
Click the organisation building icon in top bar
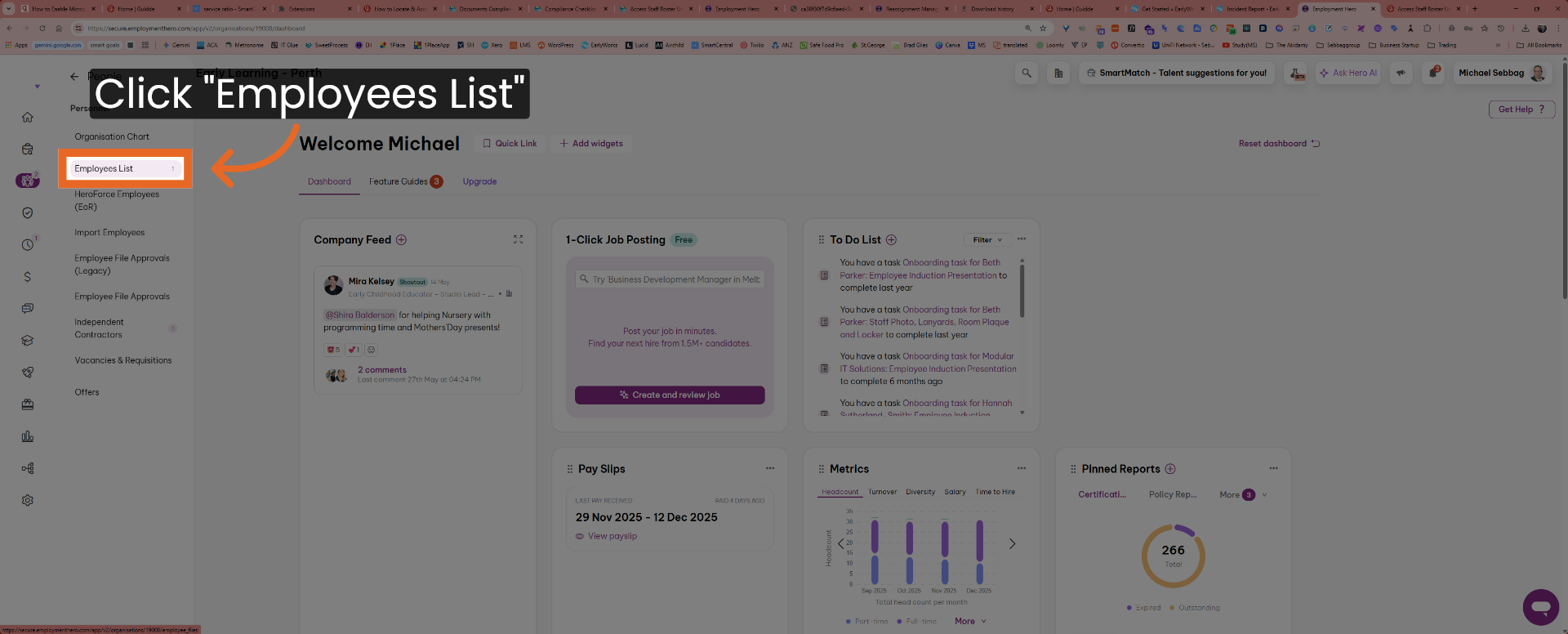tap(1058, 73)
